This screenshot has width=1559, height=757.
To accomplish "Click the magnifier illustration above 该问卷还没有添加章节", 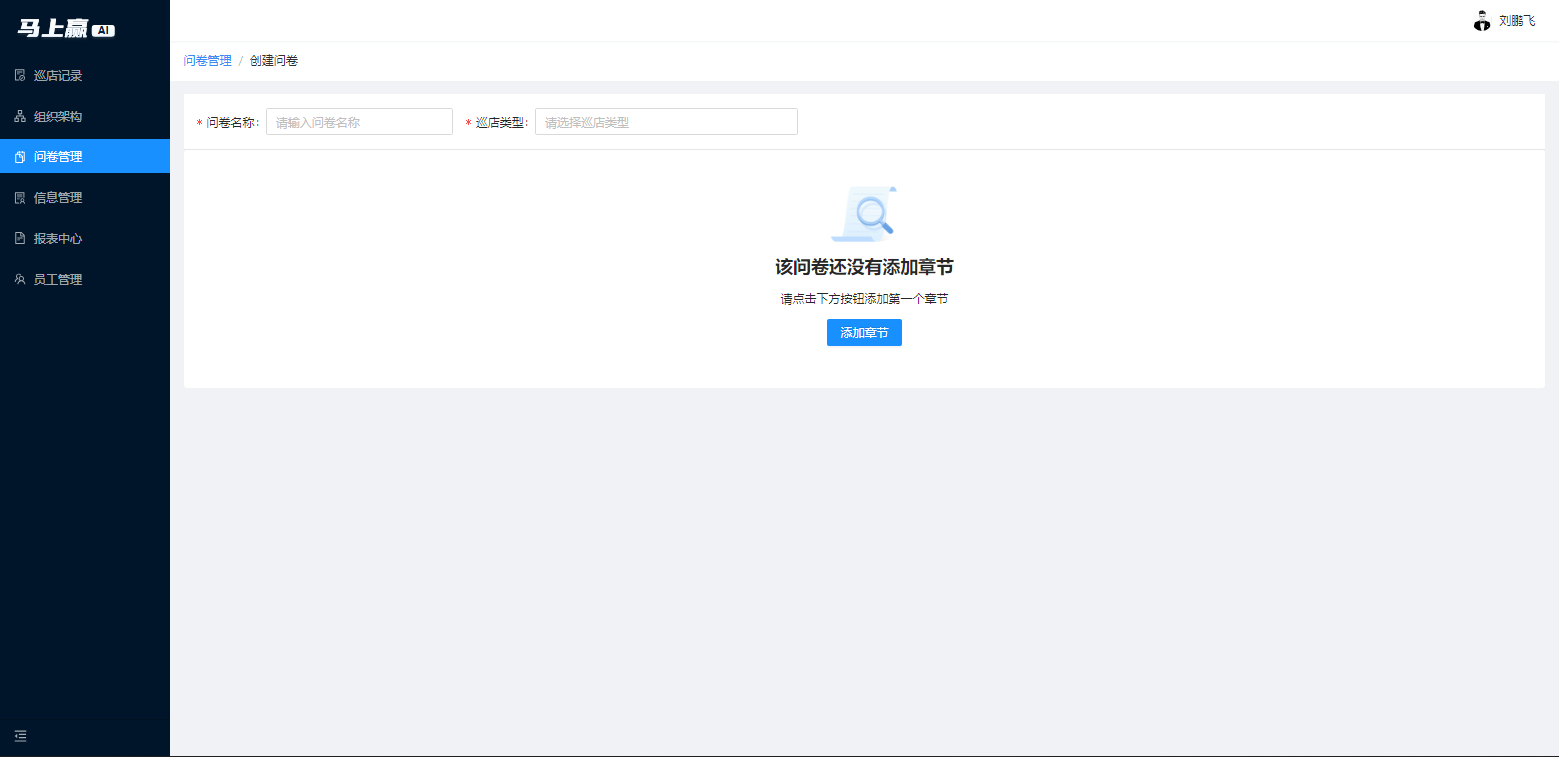I will tap(863, 212).
